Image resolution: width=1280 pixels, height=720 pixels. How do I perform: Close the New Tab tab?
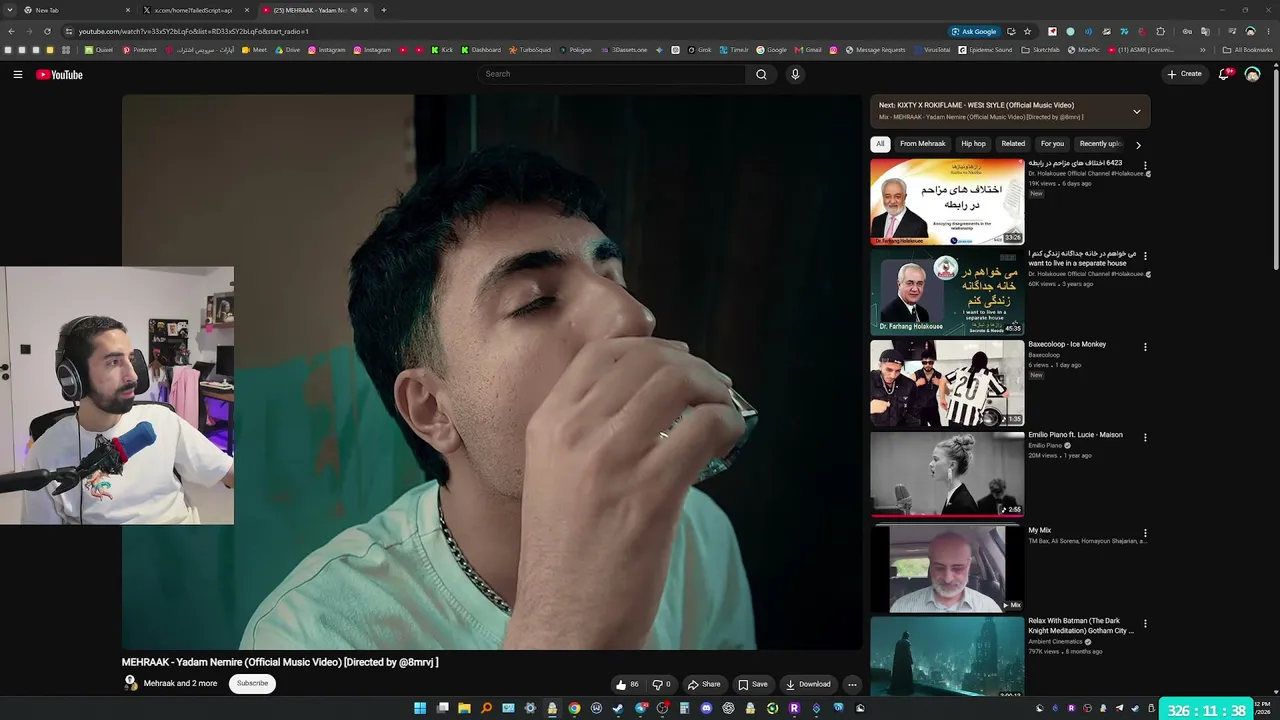(128, 10)
